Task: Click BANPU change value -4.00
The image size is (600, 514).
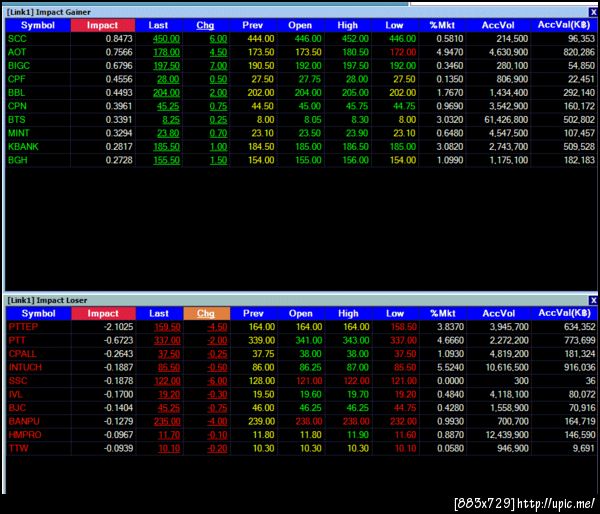Action: 217,421
